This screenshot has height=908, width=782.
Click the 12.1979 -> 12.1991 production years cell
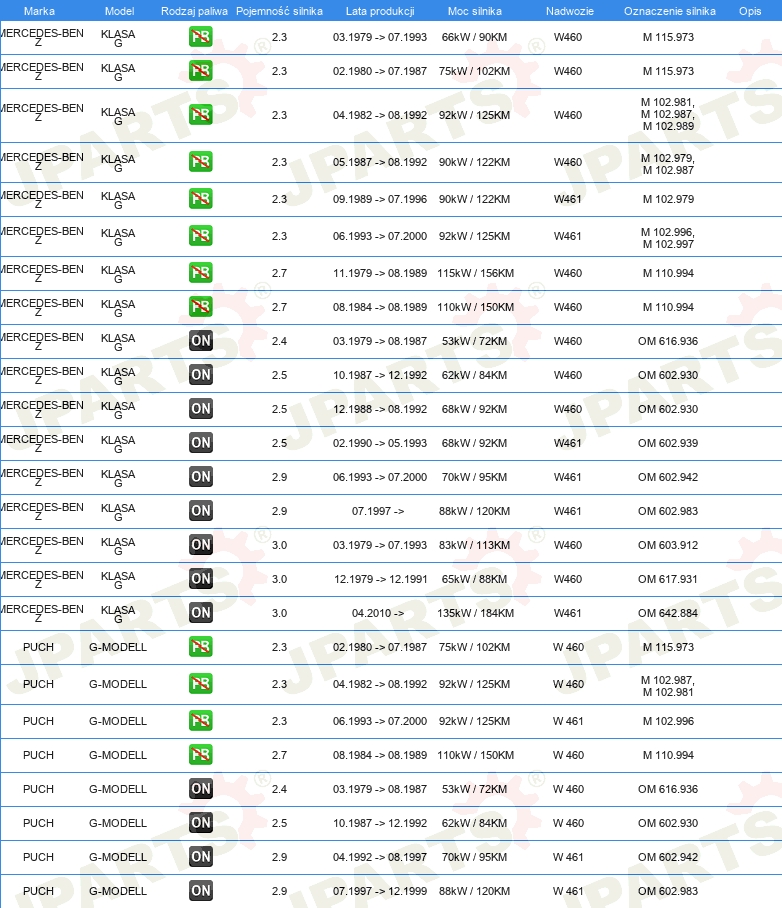(380, 579)
